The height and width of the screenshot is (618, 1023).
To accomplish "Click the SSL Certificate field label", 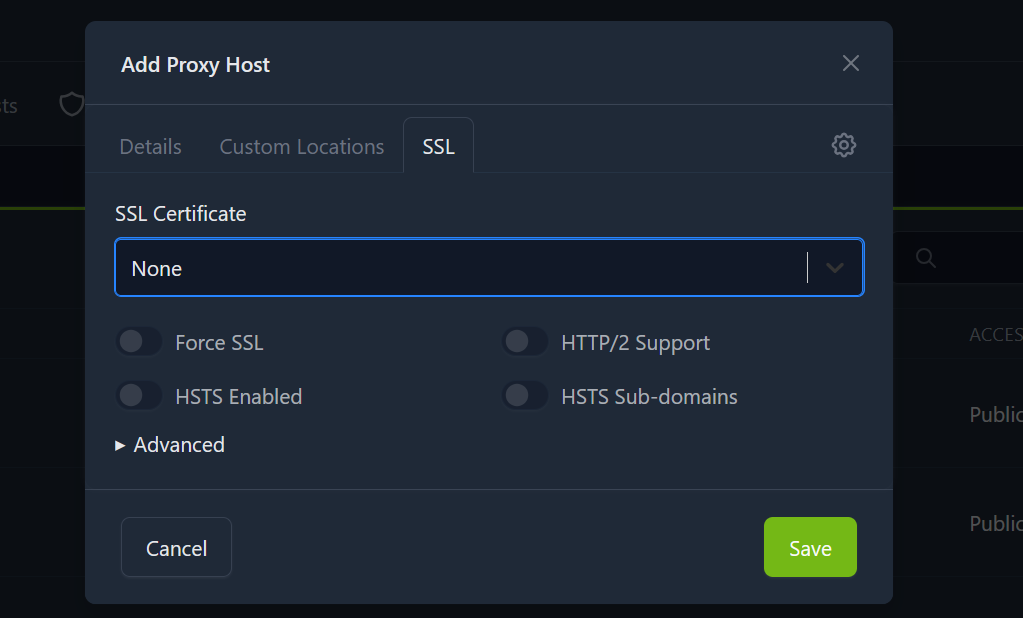I will 181,214.
